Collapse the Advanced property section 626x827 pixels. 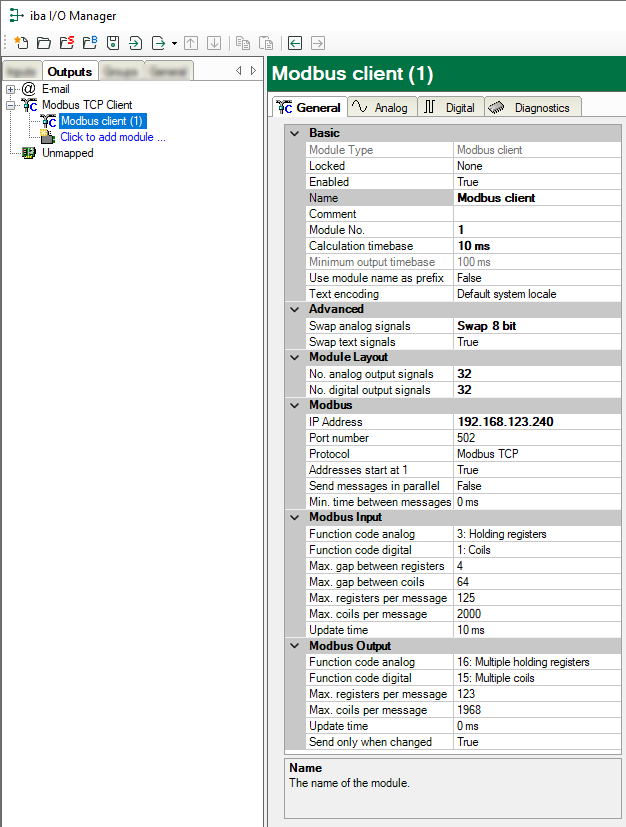[x=295, y=310]
